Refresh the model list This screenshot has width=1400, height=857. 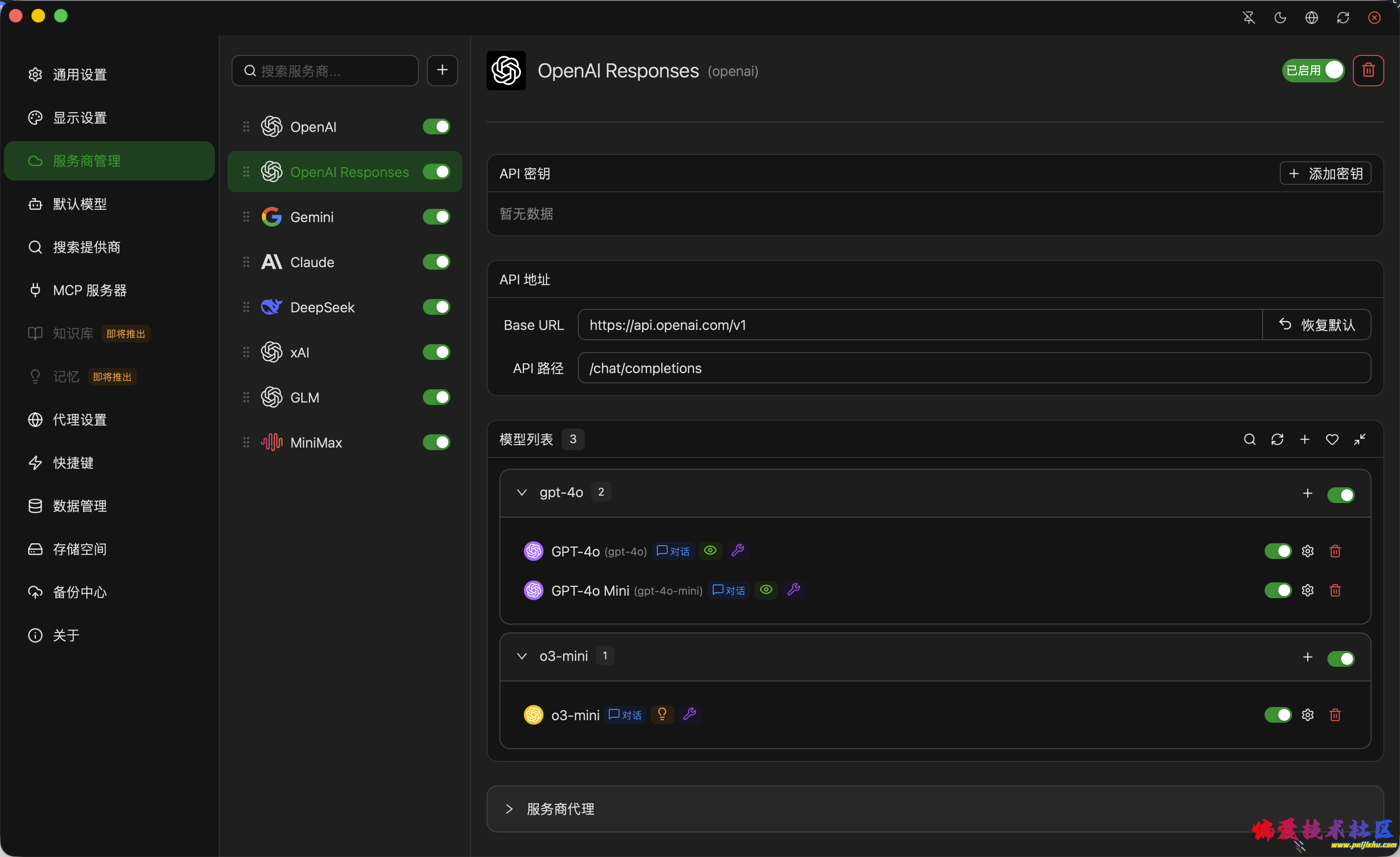tap(1277, 440)
